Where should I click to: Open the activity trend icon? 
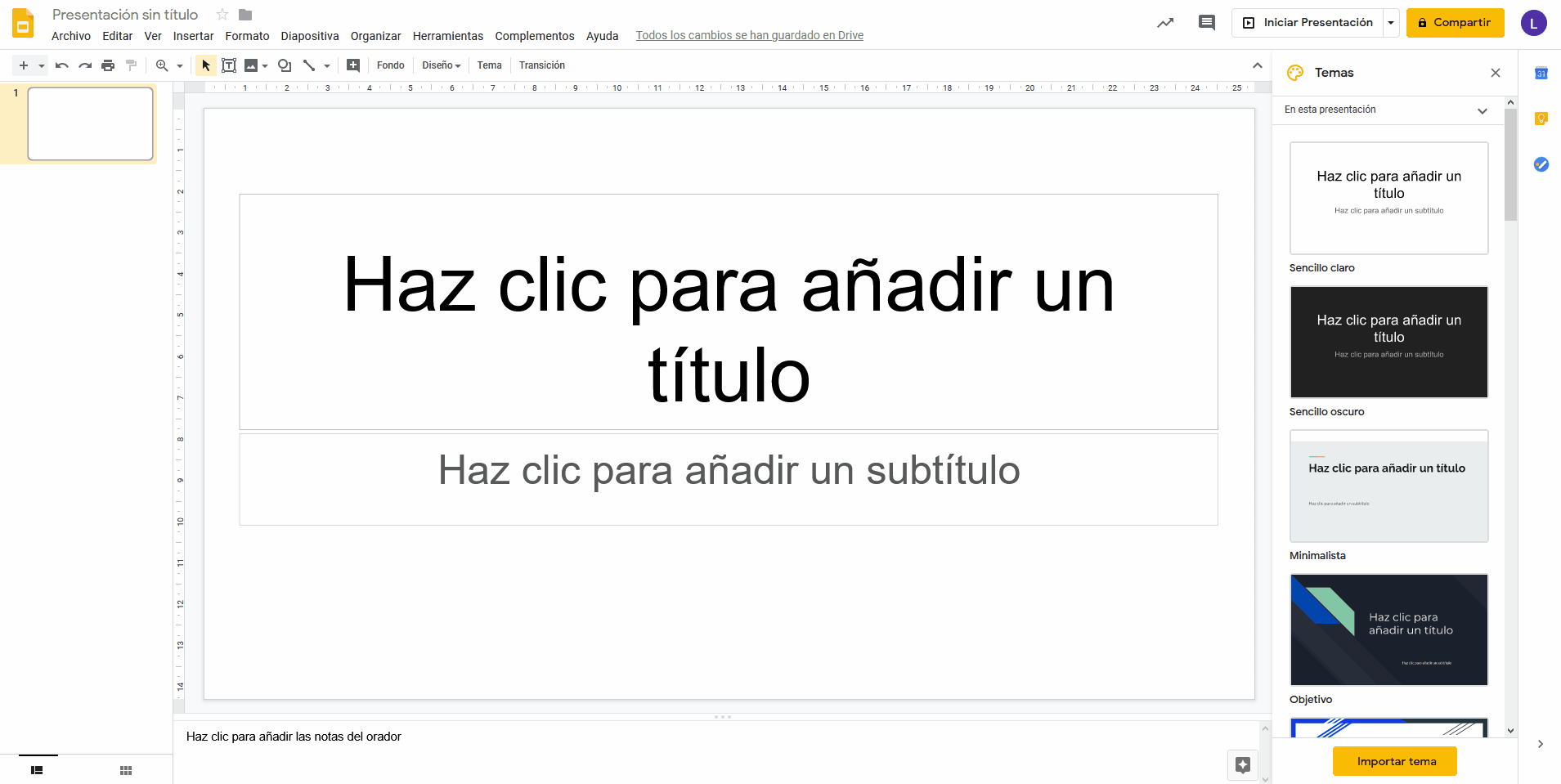click(x=1165, y=23)
